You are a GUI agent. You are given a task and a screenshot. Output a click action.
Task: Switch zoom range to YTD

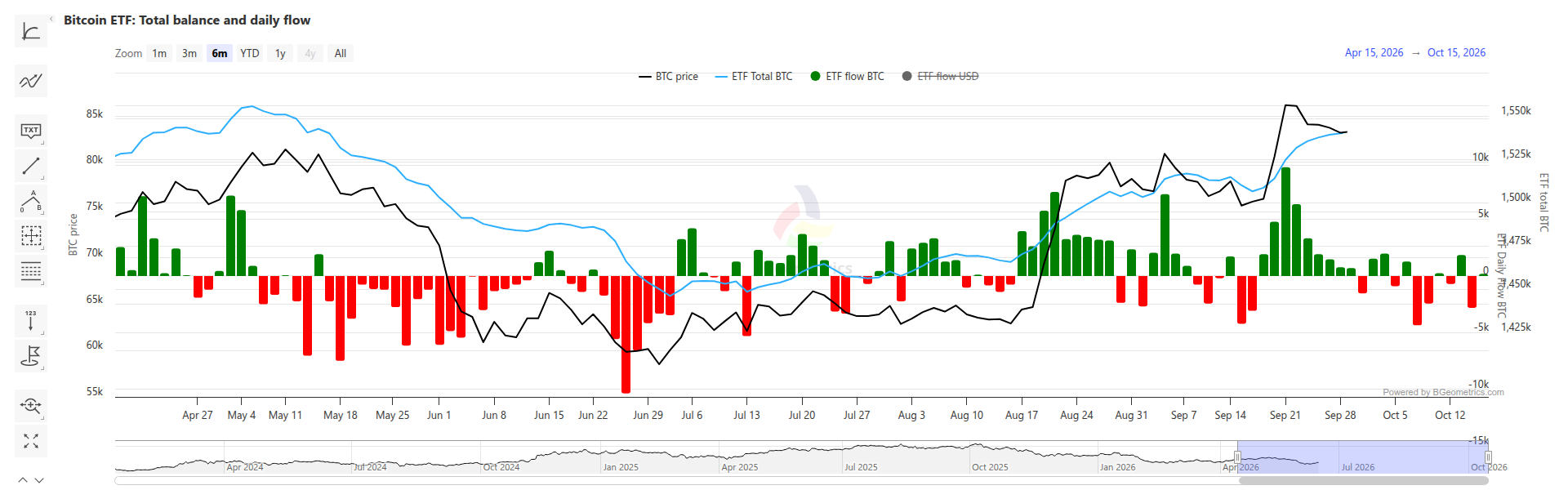pos(250,53)
